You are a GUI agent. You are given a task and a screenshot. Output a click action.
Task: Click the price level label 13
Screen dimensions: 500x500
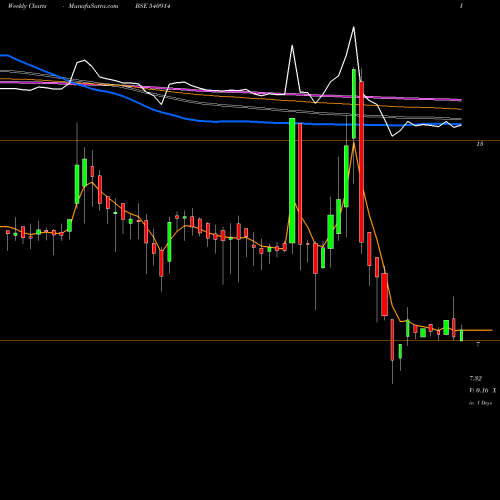click(x=480, y=144)
